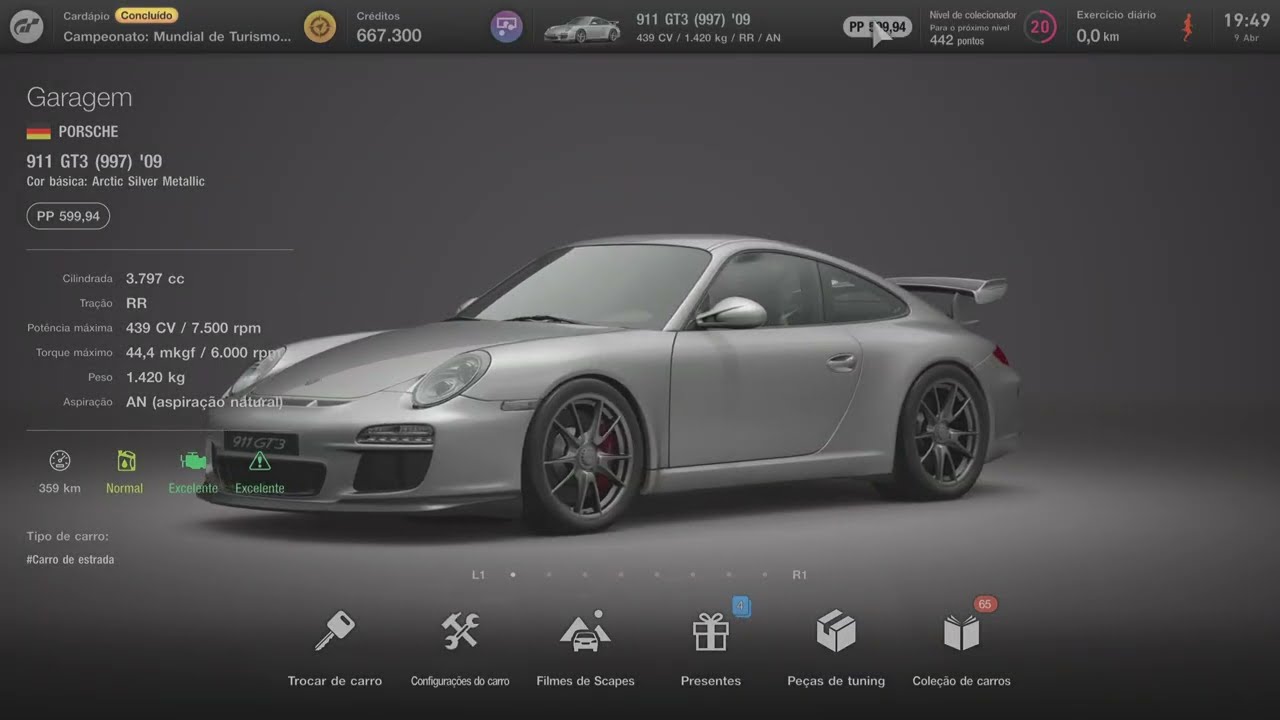Select the Trocar de carro label
This screenshot has height=720, width=1280.
tap(335, 681)
